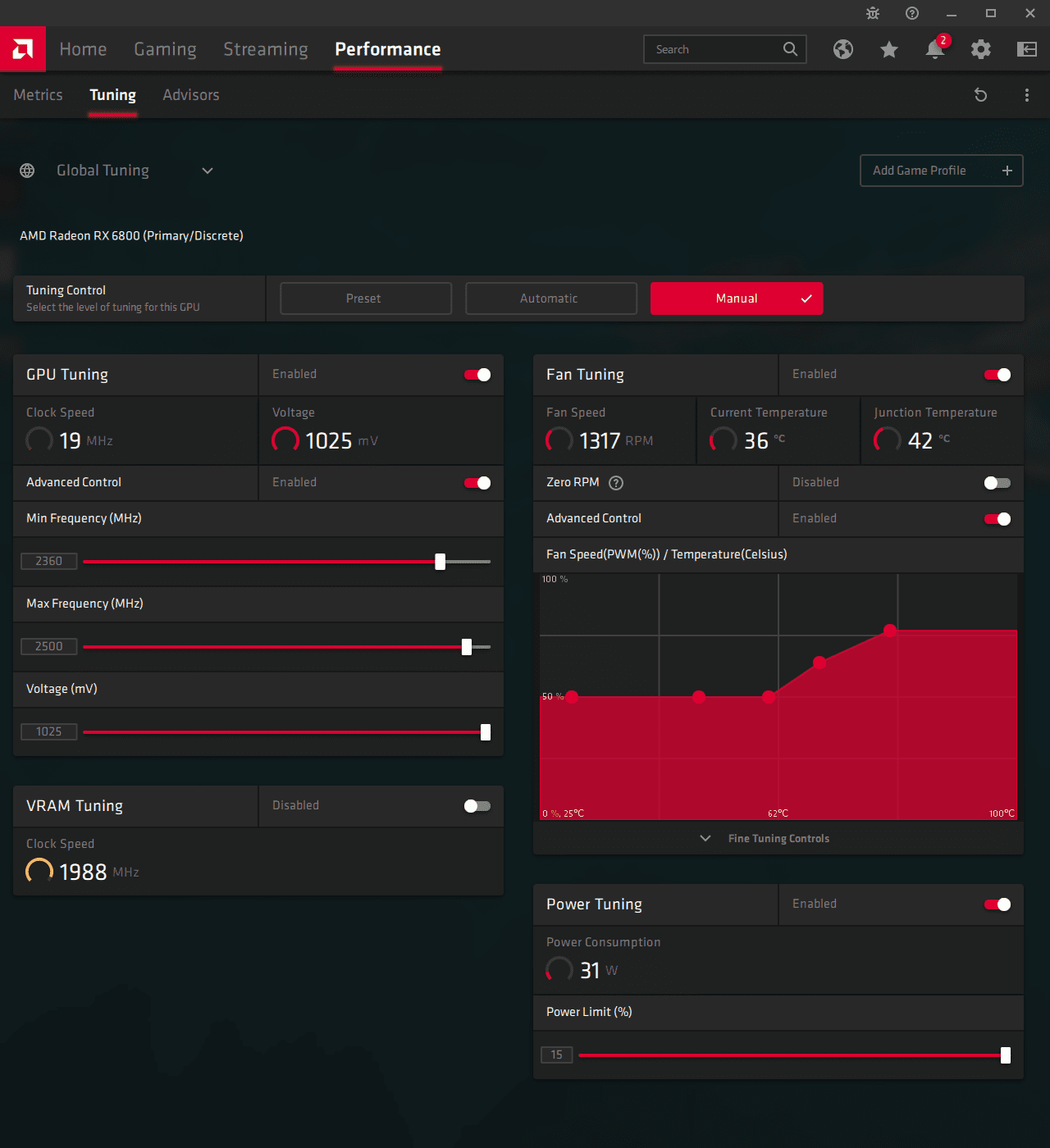The width and height of the screenshot is (1050, 1148).
Task: Click the plus icon in Add Game Profile
Action: [1007, 171]
